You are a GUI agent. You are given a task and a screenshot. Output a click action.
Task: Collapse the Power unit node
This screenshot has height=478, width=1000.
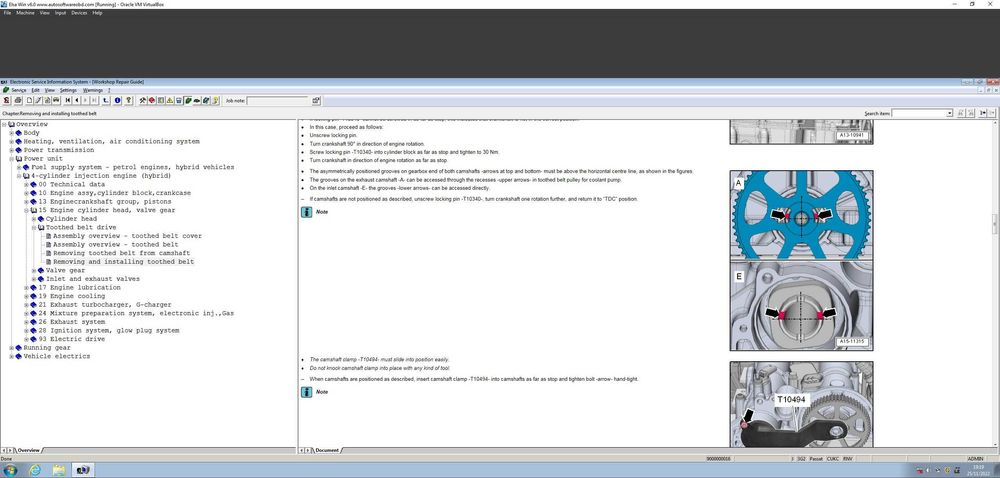[x=11, y=159]
